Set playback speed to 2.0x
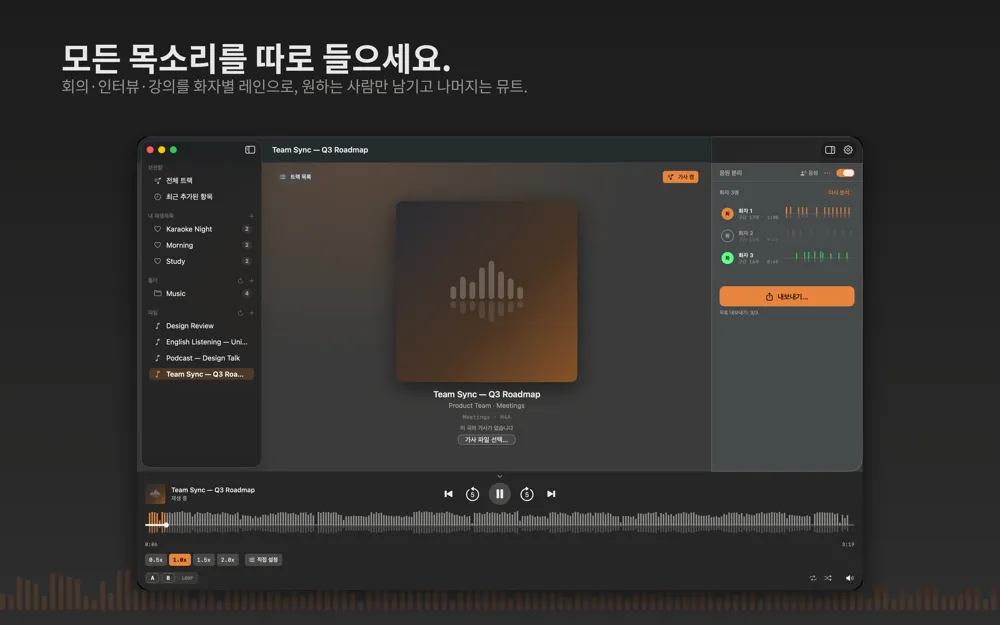The image size is (1000, 625). (228, 559)
